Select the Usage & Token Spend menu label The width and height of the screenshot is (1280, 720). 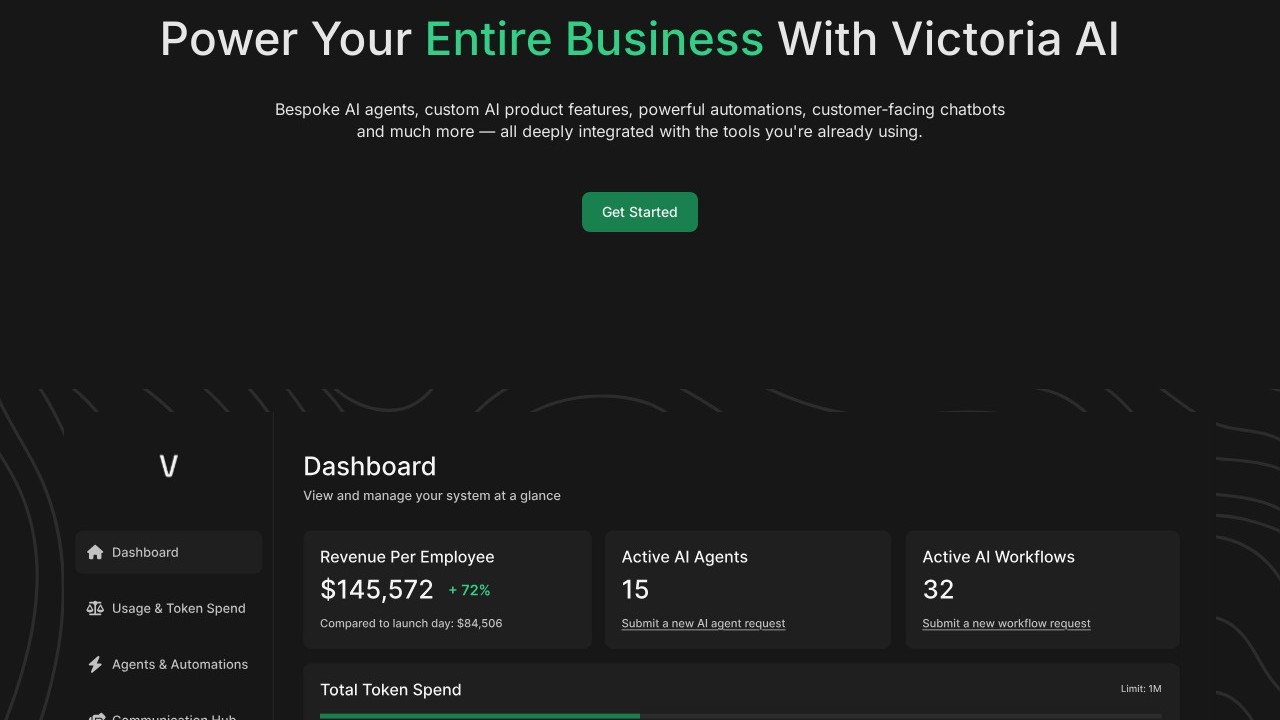pos(178,608)
